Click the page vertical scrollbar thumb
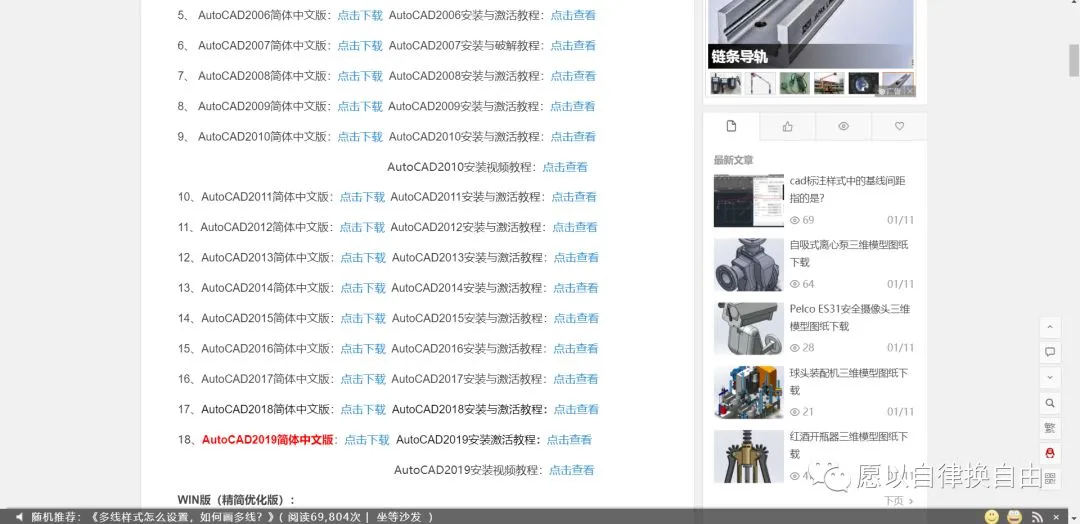This screenshot has height=524, width=1080. tap(1073, 62)
